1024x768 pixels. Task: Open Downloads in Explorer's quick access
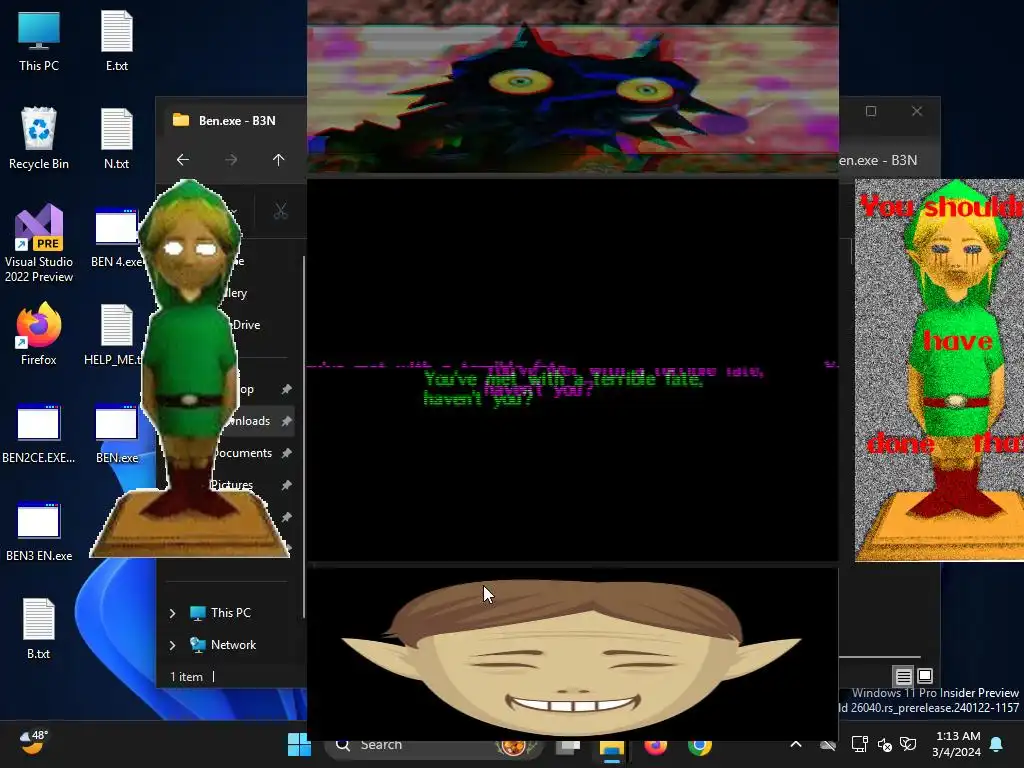click(x=248, y=421)
